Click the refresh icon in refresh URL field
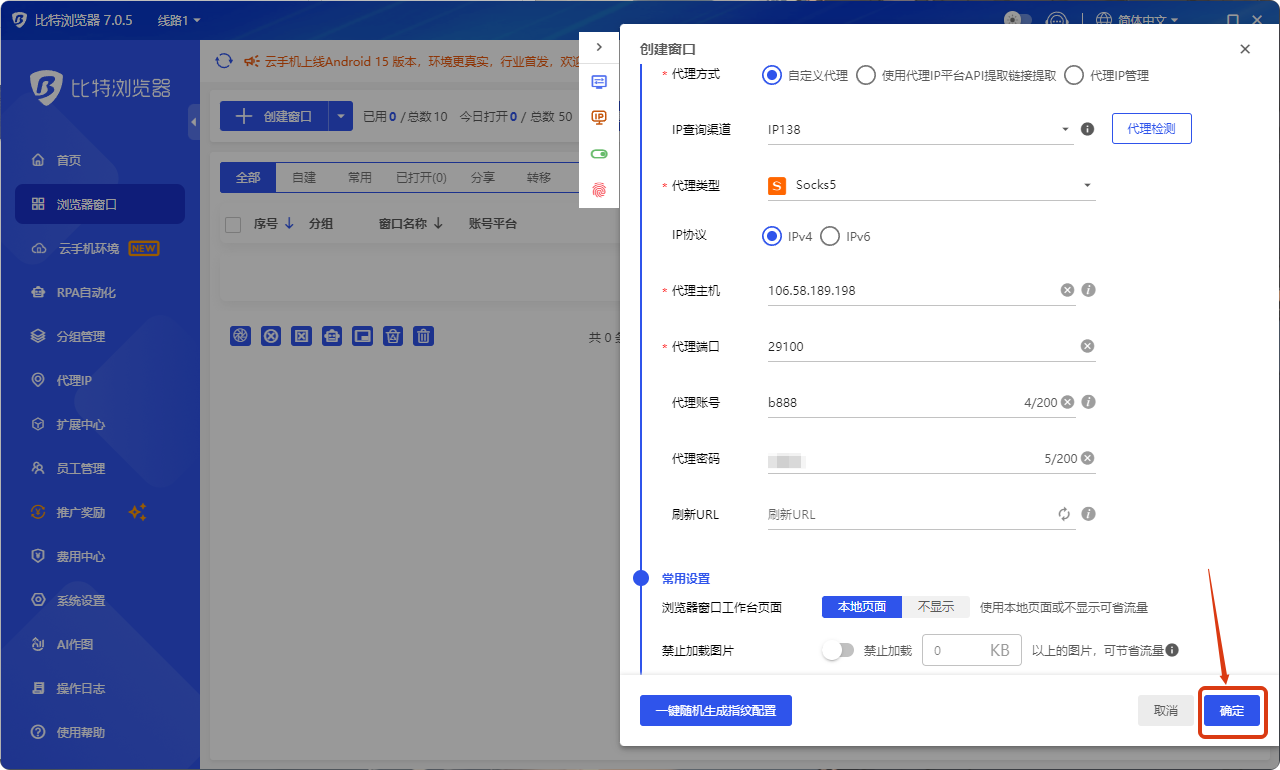Viewport: 1280px width, 770px height. pyautogui.click(x=1065, y=514)
